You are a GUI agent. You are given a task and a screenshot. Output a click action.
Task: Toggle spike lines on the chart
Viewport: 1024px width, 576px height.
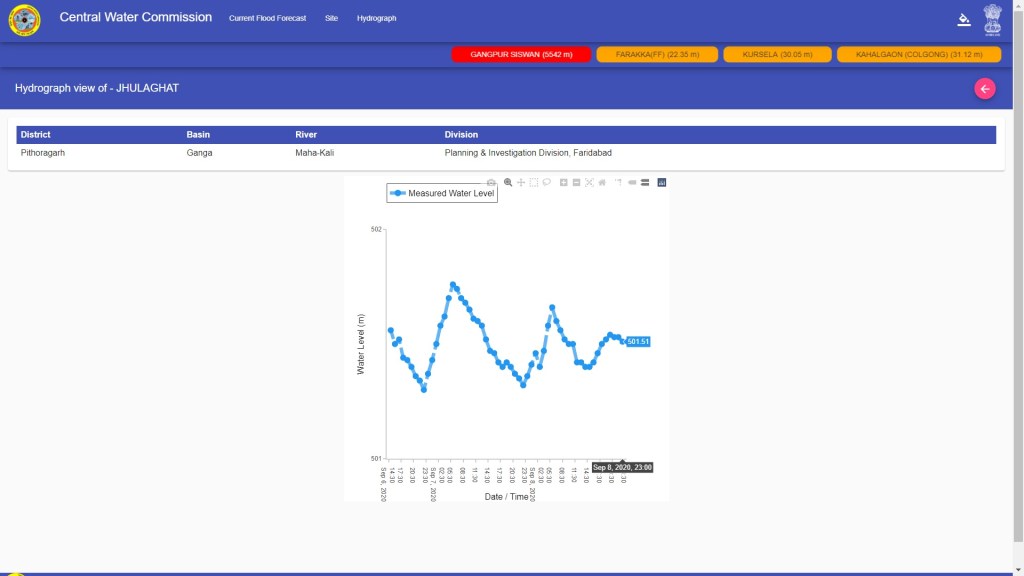click(618, 182)
